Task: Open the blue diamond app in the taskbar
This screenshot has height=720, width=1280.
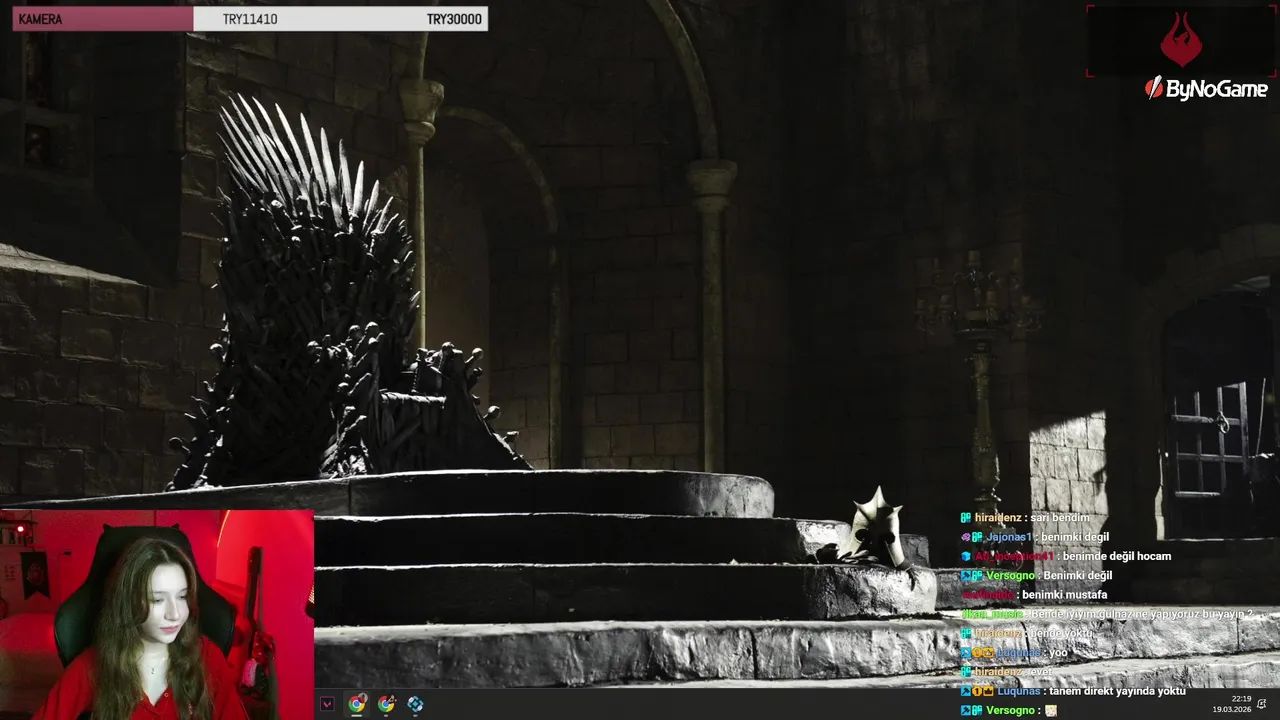Action: (x=415, y=704)
